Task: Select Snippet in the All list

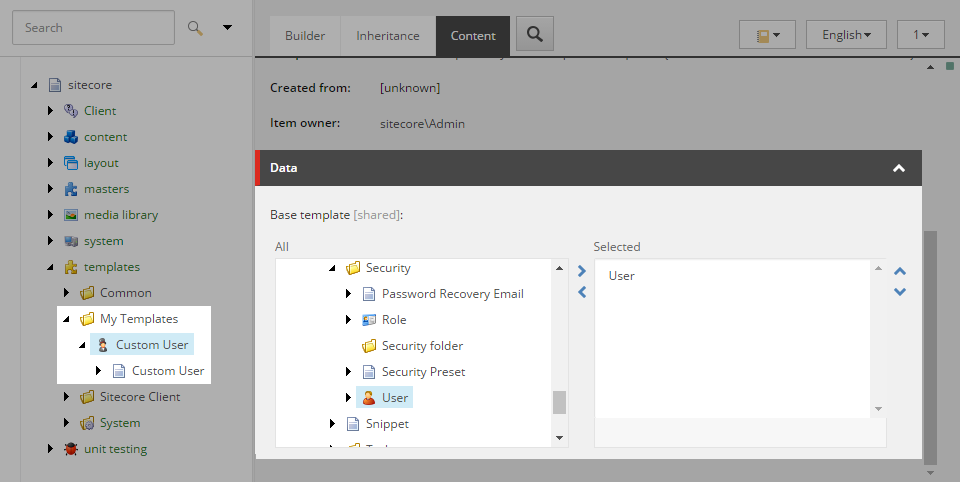Action: (x=387, y=424)
